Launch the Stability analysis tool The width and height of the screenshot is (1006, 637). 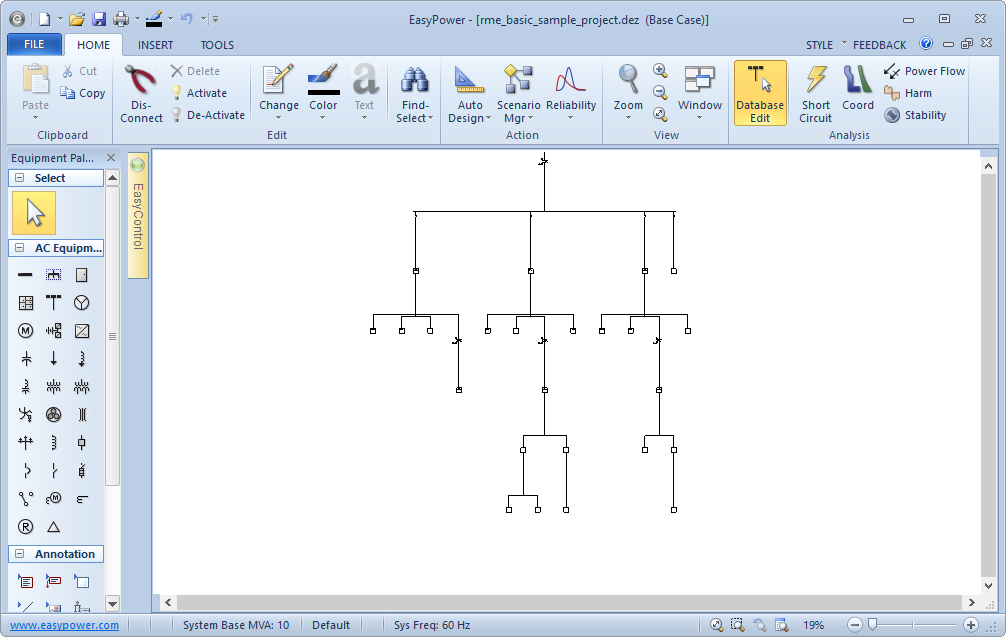tap(915, 115)
